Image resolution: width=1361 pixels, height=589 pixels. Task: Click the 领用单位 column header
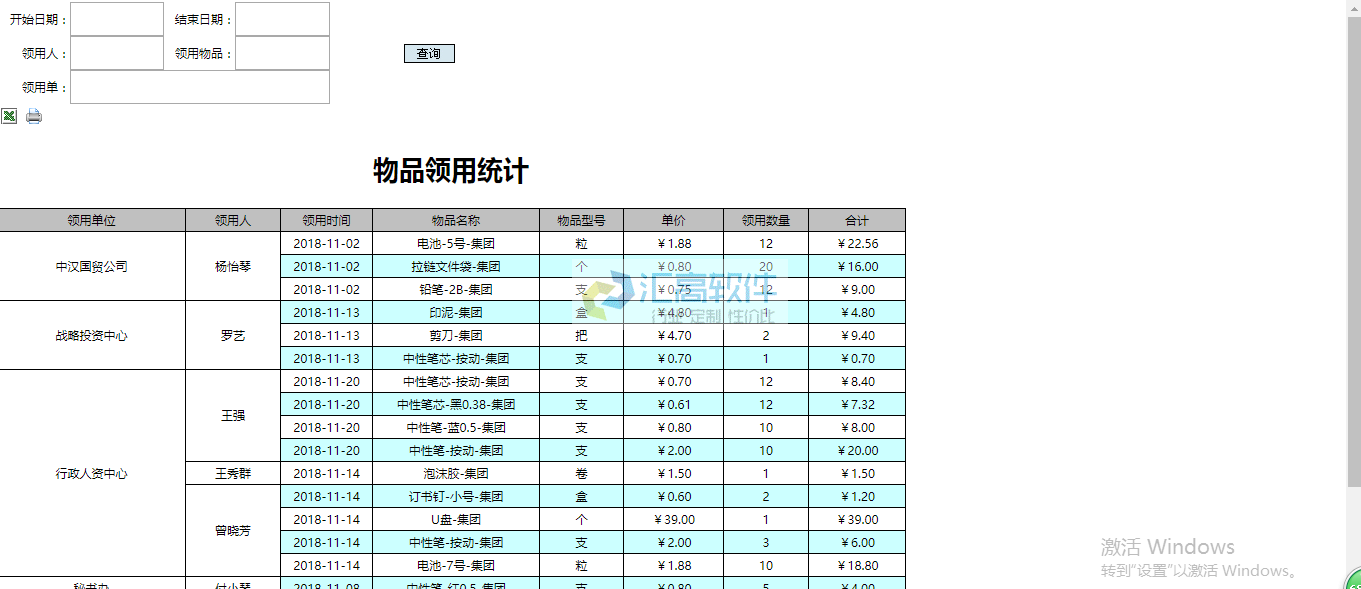[92, 220]
